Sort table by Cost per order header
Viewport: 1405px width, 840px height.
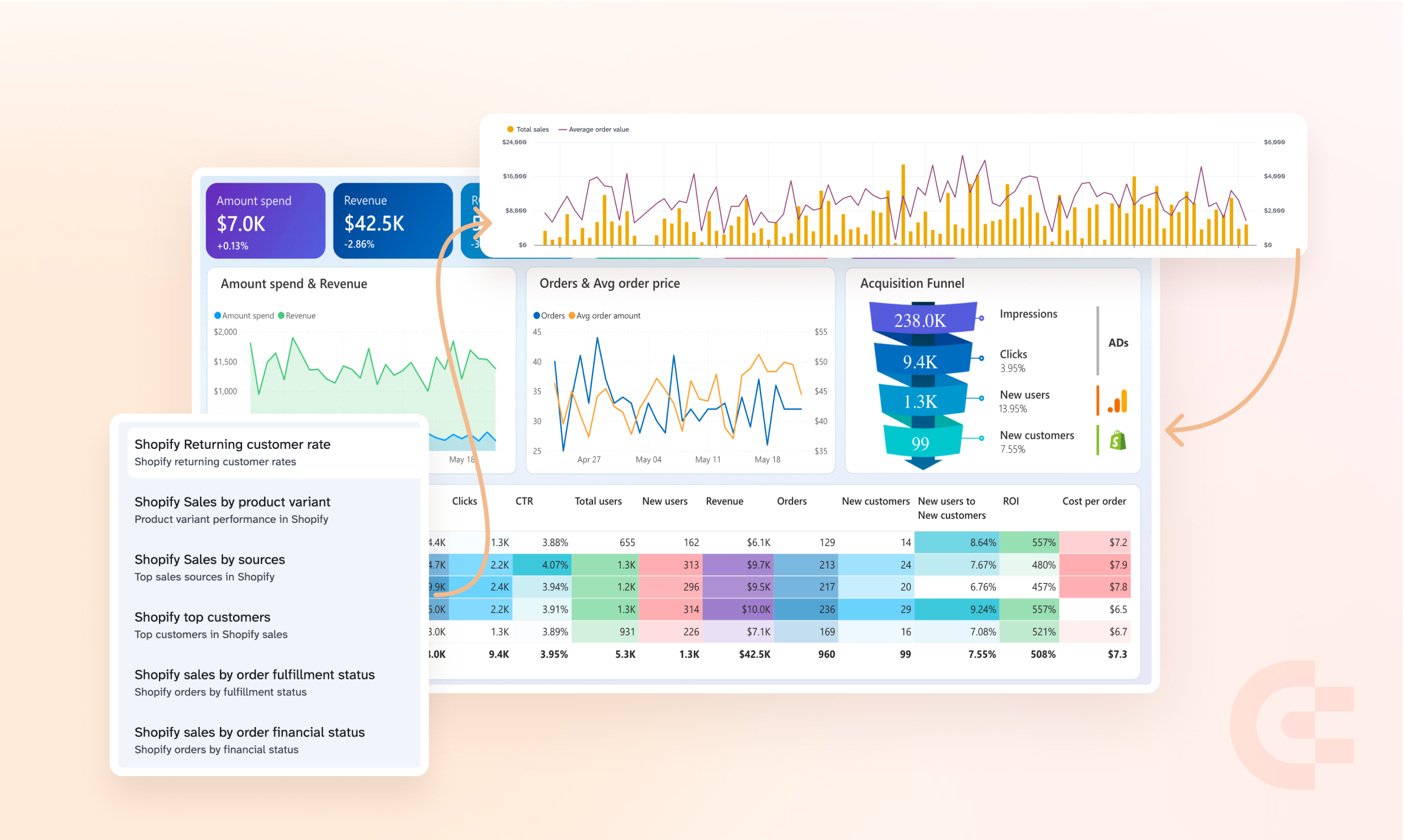click(1093, 501)
